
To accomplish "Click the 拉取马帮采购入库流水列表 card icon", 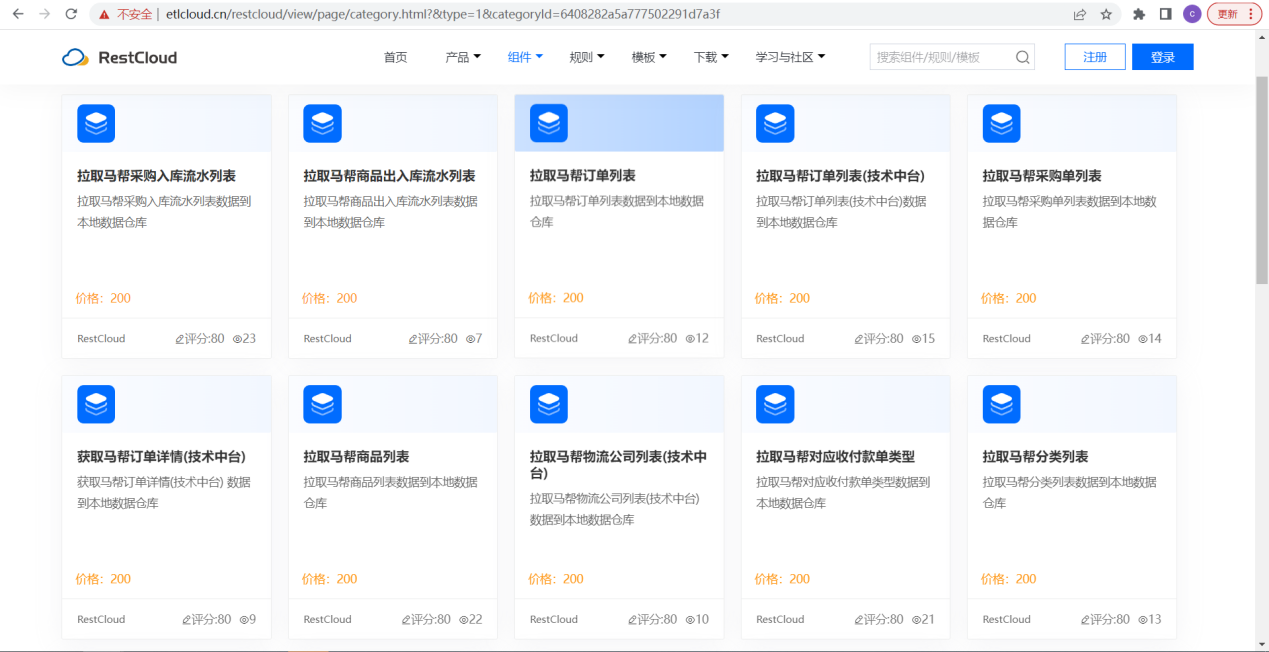I will coord(96,123).
